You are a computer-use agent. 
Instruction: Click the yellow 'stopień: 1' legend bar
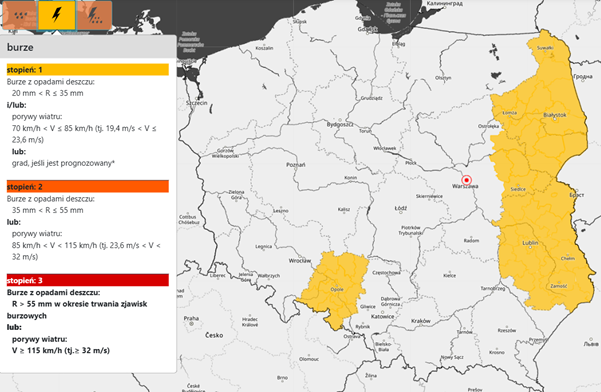pyautogui.click(x=88, y=69)
